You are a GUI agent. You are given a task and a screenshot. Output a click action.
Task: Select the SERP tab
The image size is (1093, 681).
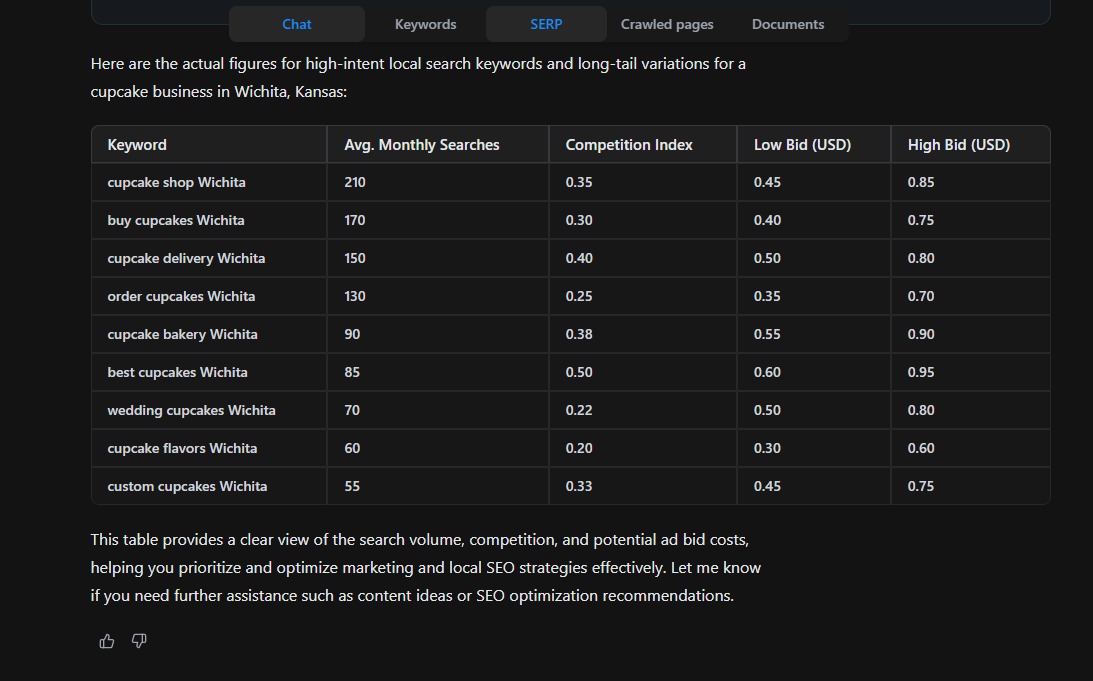click(546, 24)
